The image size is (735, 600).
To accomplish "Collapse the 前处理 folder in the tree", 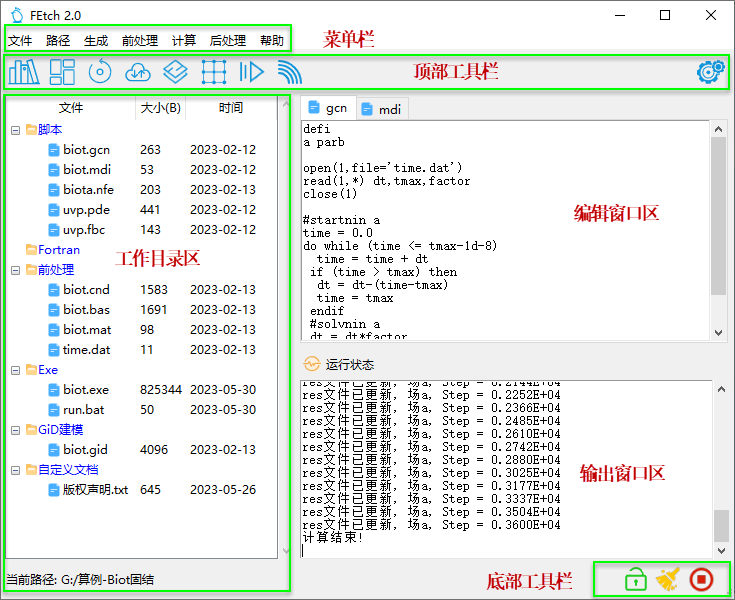I will [x=15, y=270].
